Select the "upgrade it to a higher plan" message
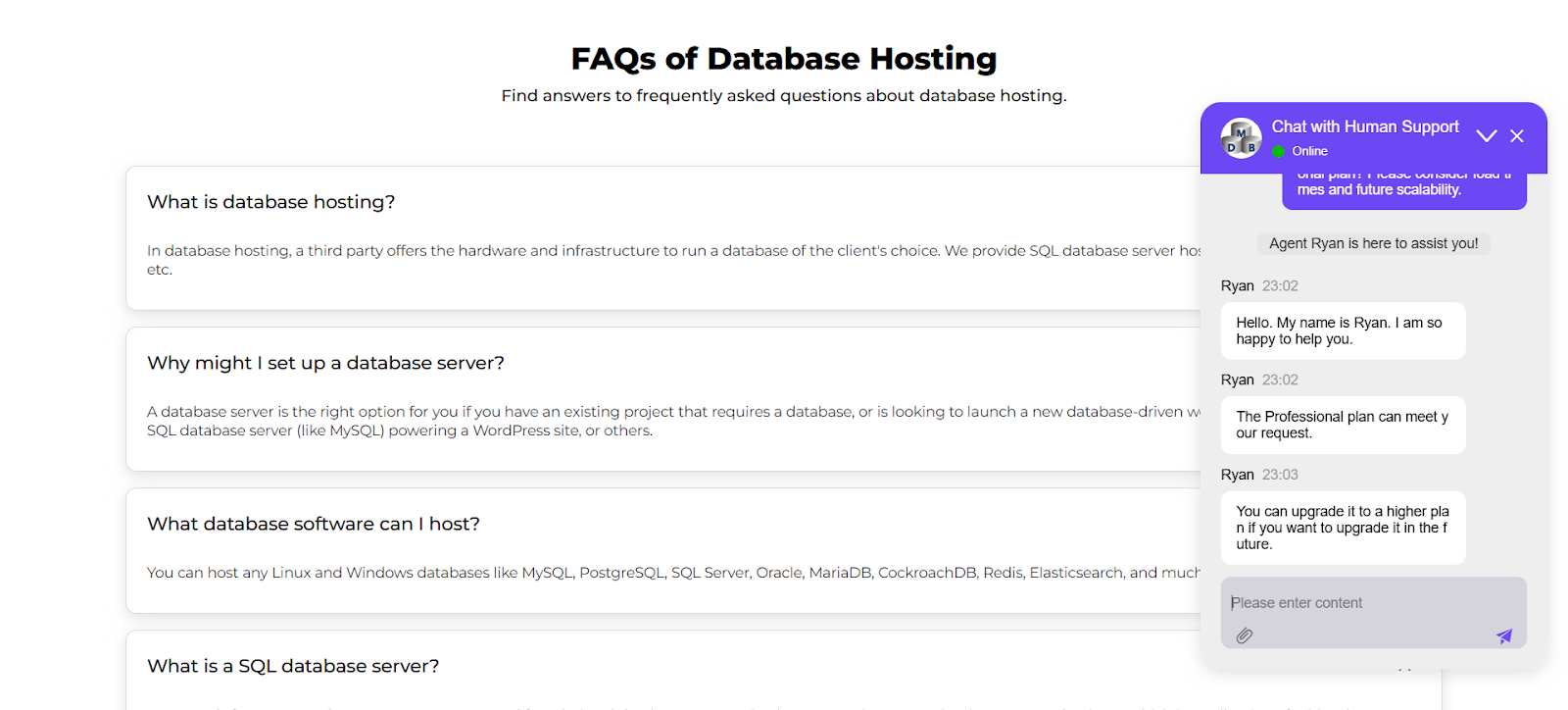 pyautogui.click(x=1343, y=528)
